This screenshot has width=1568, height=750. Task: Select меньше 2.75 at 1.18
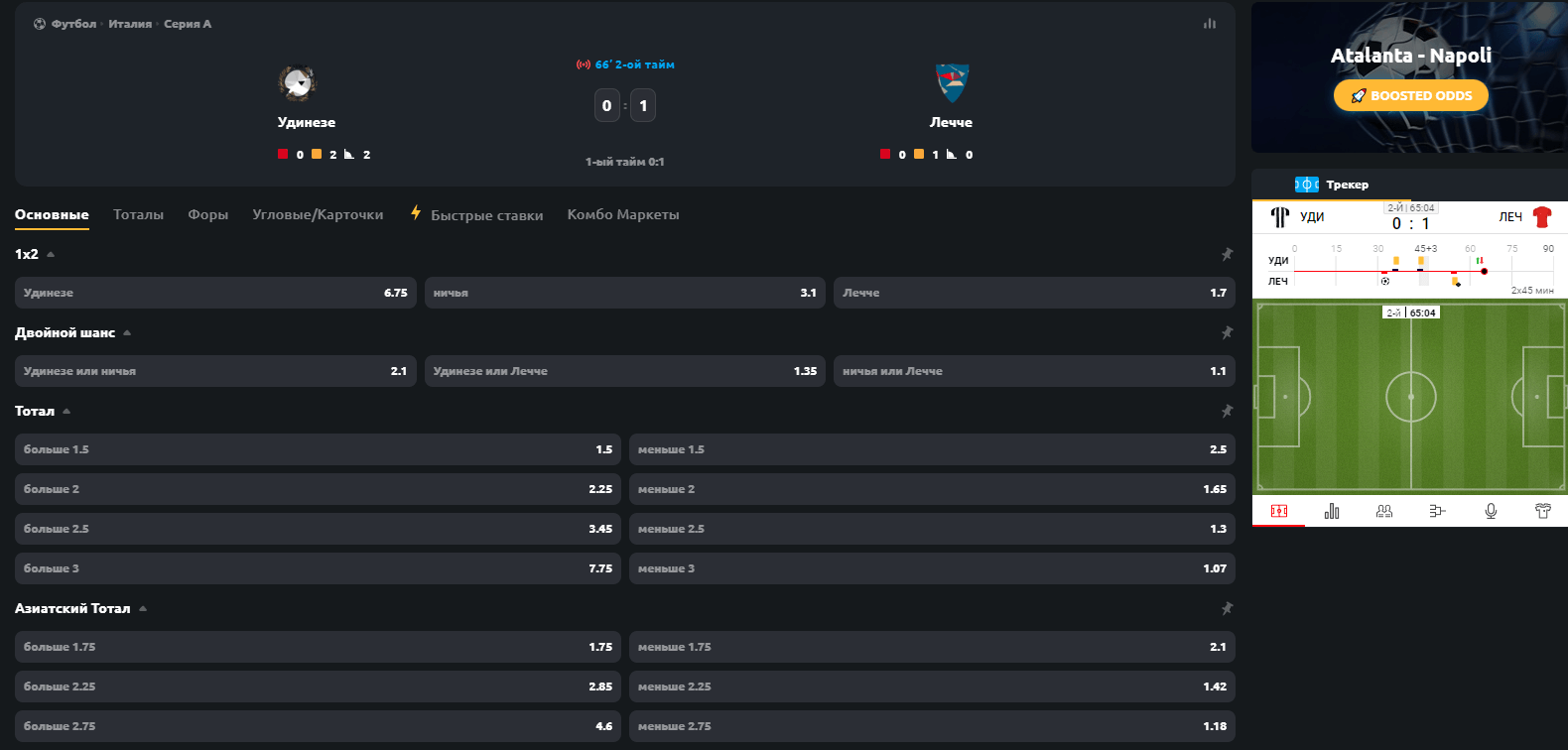(x=932, y=726)
